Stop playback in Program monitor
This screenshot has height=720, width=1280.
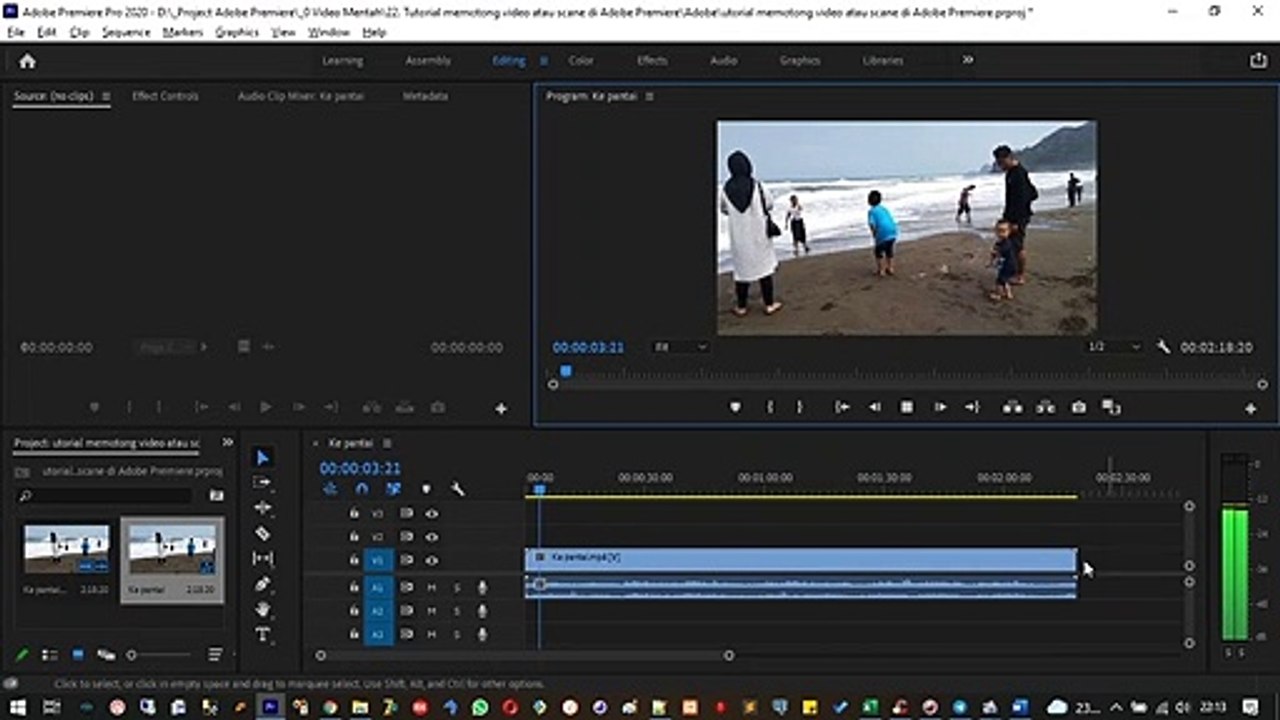coord(907,407)
